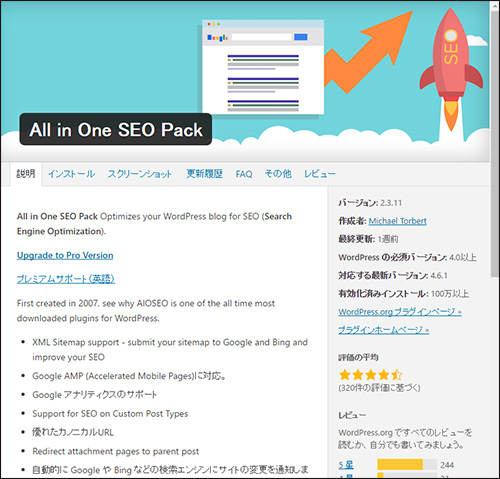Visit author Michael Torbert's link
The height and width of the screenshot is (479, 500).
[x=397, y=221]
